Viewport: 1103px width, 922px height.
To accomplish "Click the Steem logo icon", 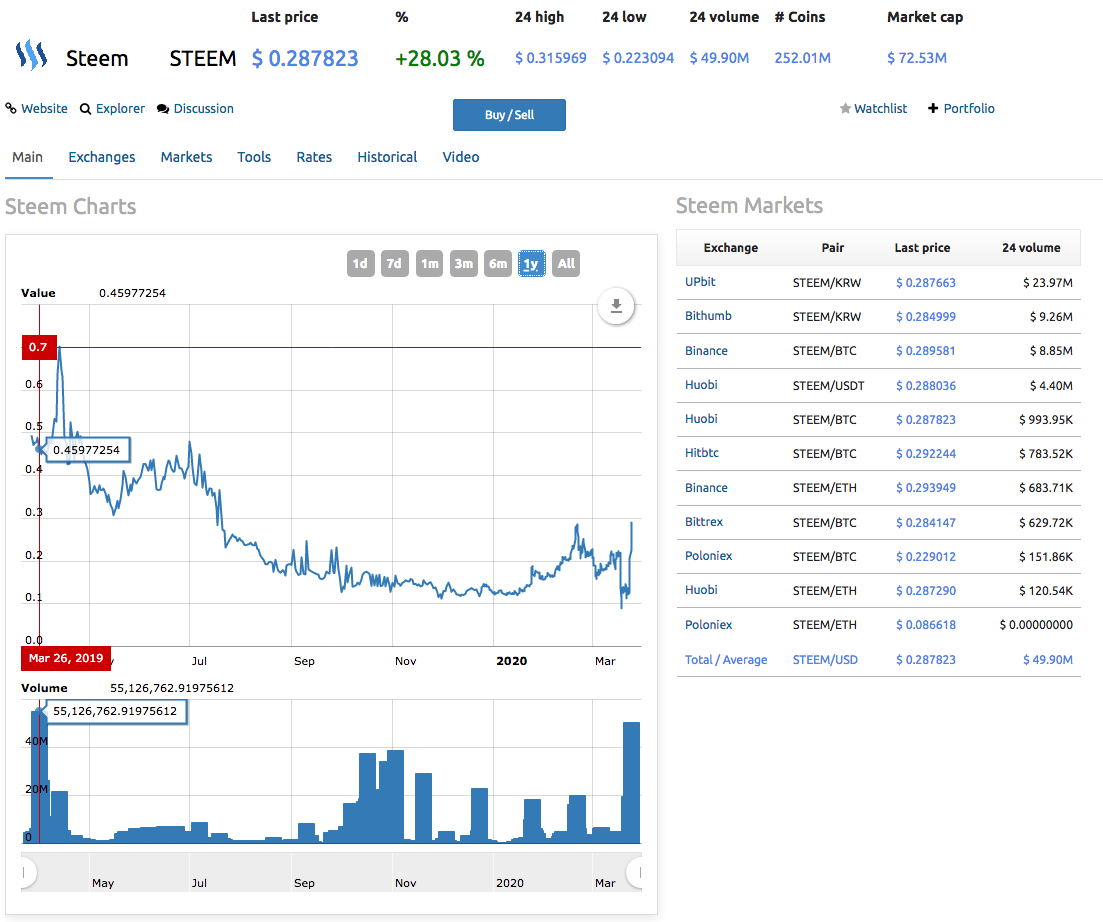I will coord(31,56).
